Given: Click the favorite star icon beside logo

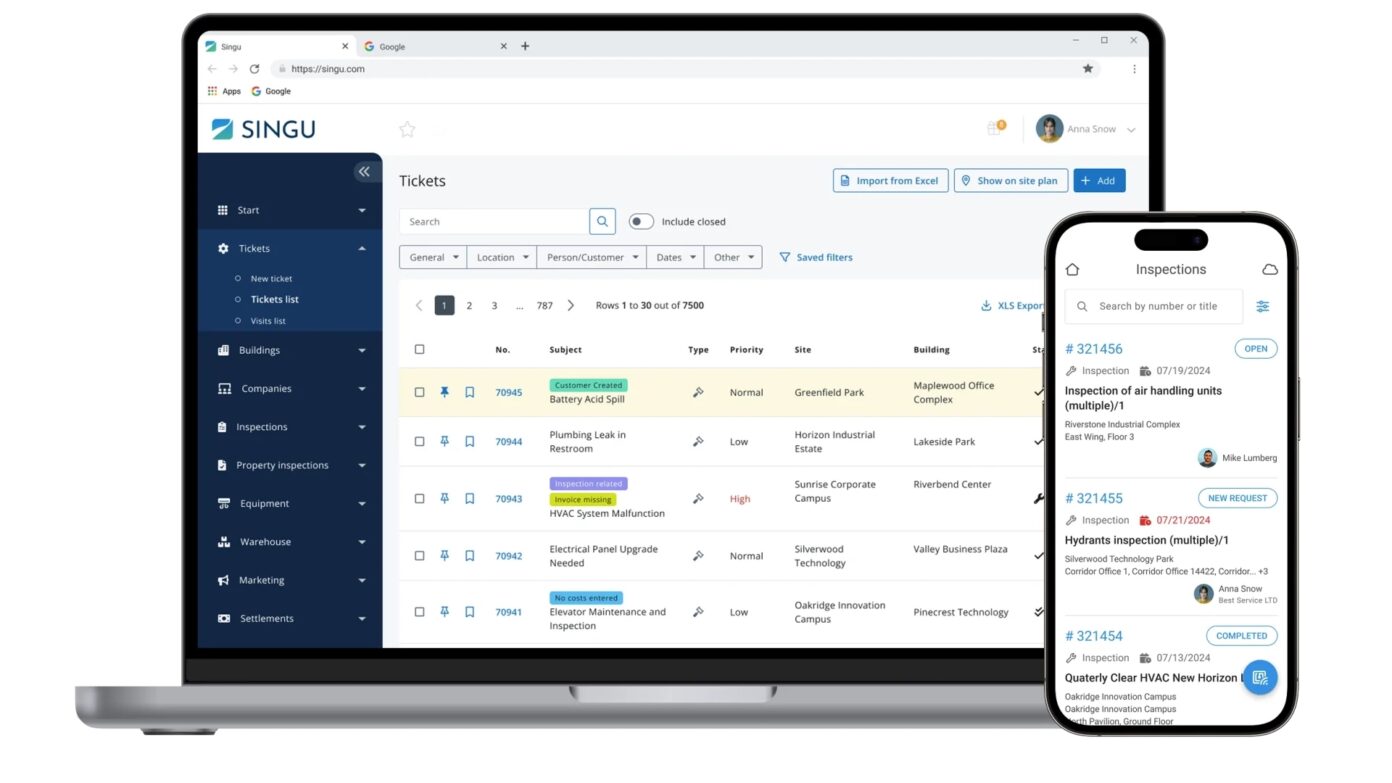Looking at the screenshot, I should tap(407, 129).
